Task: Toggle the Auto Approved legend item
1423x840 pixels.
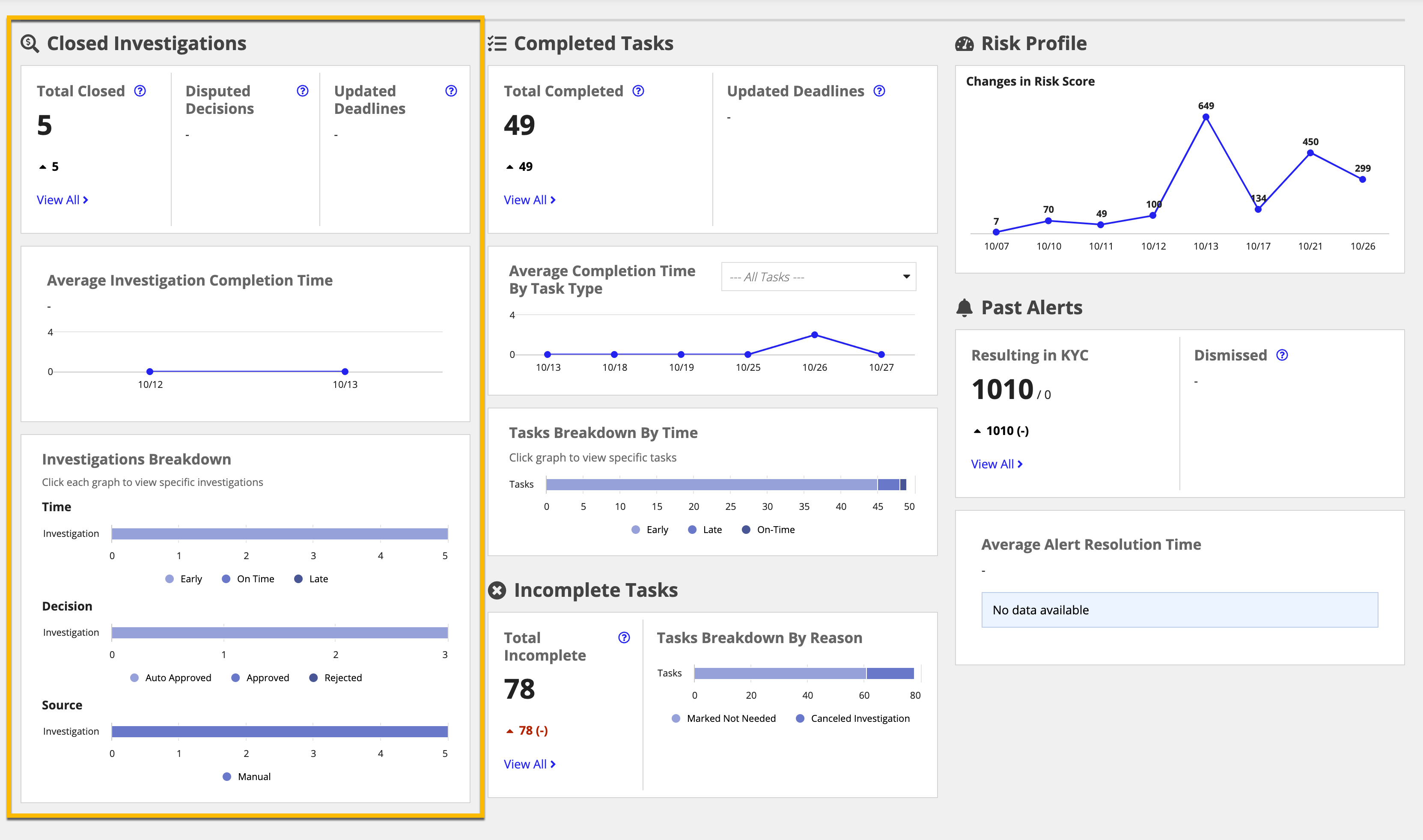Action: pyautogui.click(x=170, y=678)
